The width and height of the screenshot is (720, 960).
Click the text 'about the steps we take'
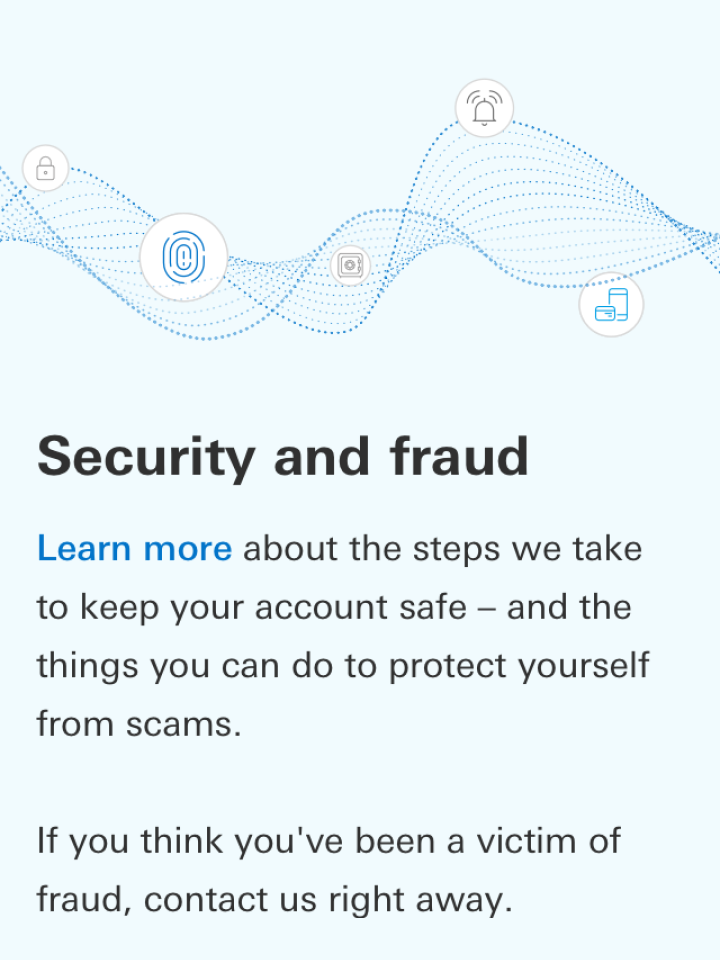pos(443,548)
